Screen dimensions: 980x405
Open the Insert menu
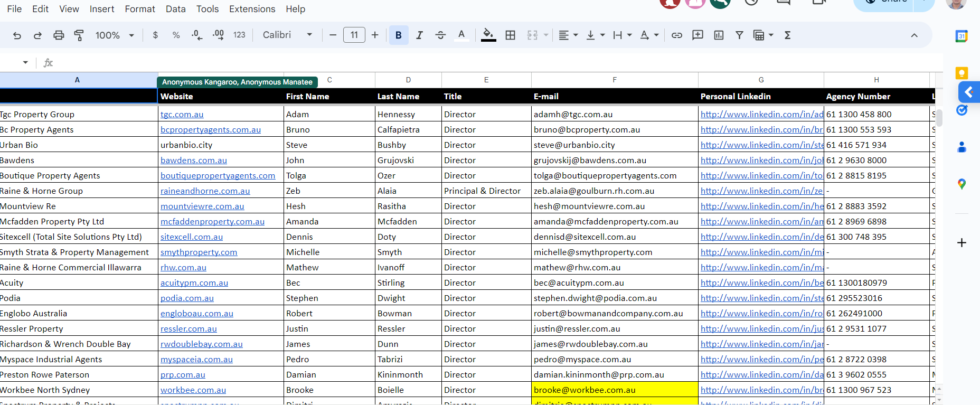101,8
